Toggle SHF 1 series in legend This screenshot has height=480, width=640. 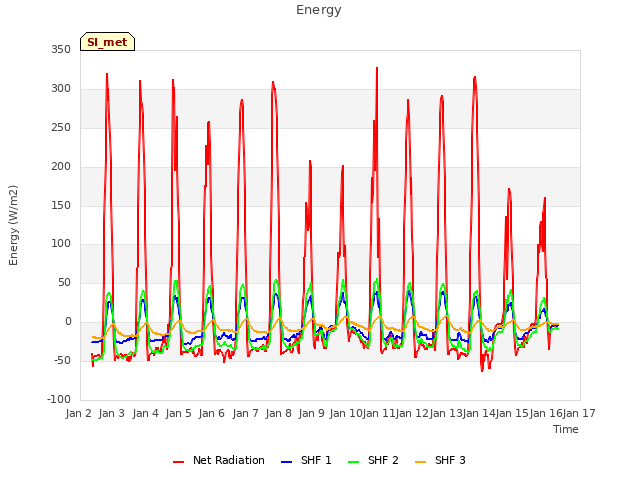[x=306, y=460]
